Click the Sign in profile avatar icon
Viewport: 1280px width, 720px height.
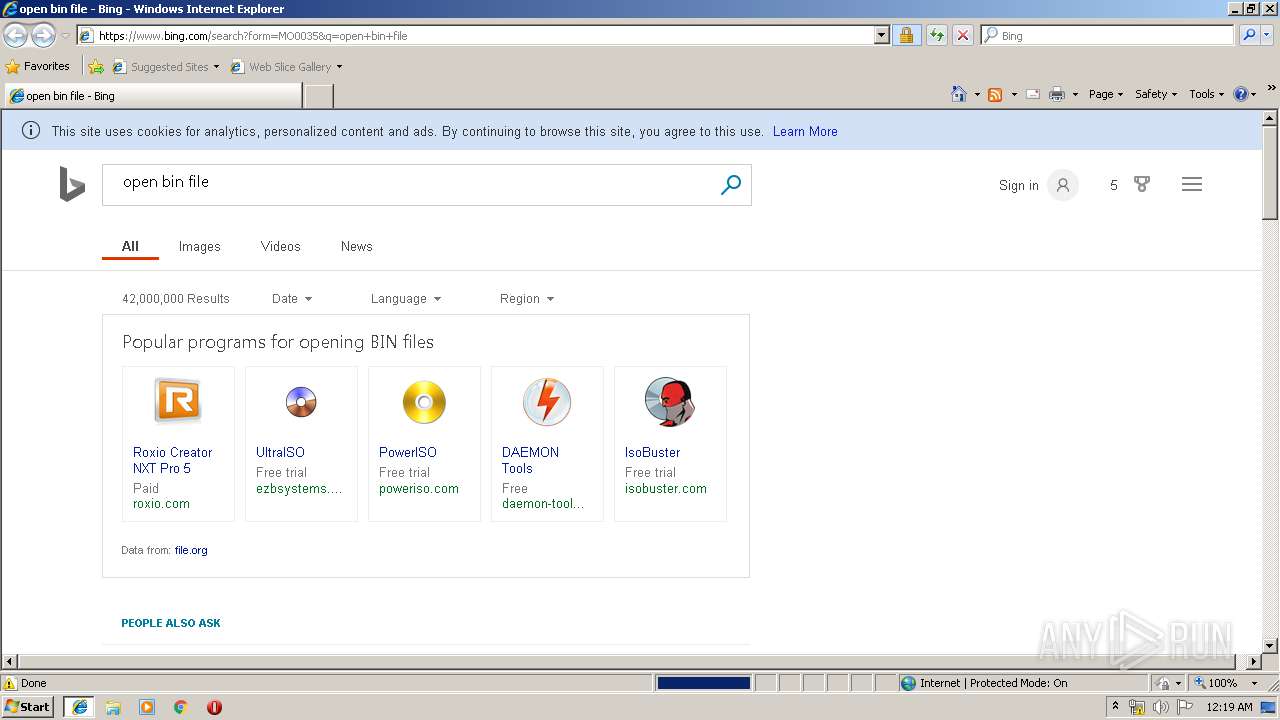pyautogui.click(x=1063, y=185)
